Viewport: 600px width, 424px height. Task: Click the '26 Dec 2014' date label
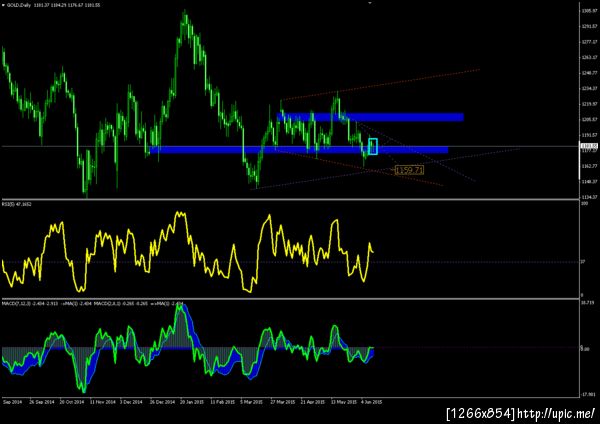pyautogui.click(x=163, y=402)
